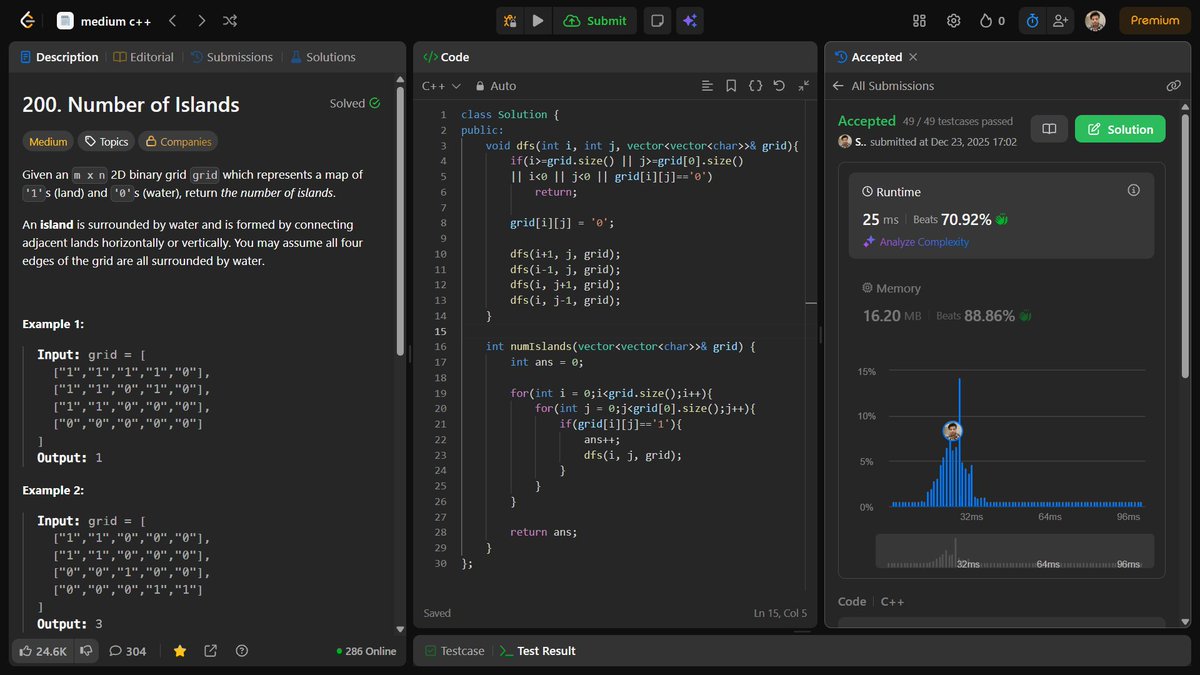Run the code with the play icon
Viewport: 1200px width, 675px height.
click(x=538, y=20)
